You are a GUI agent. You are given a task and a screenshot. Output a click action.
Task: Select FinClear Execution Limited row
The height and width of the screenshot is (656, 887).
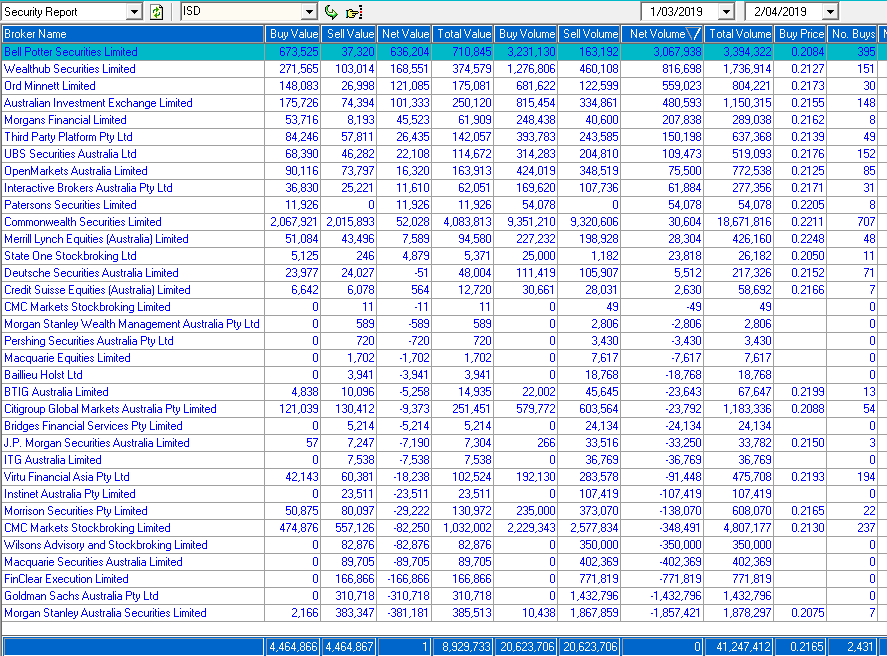pos(444,578)
